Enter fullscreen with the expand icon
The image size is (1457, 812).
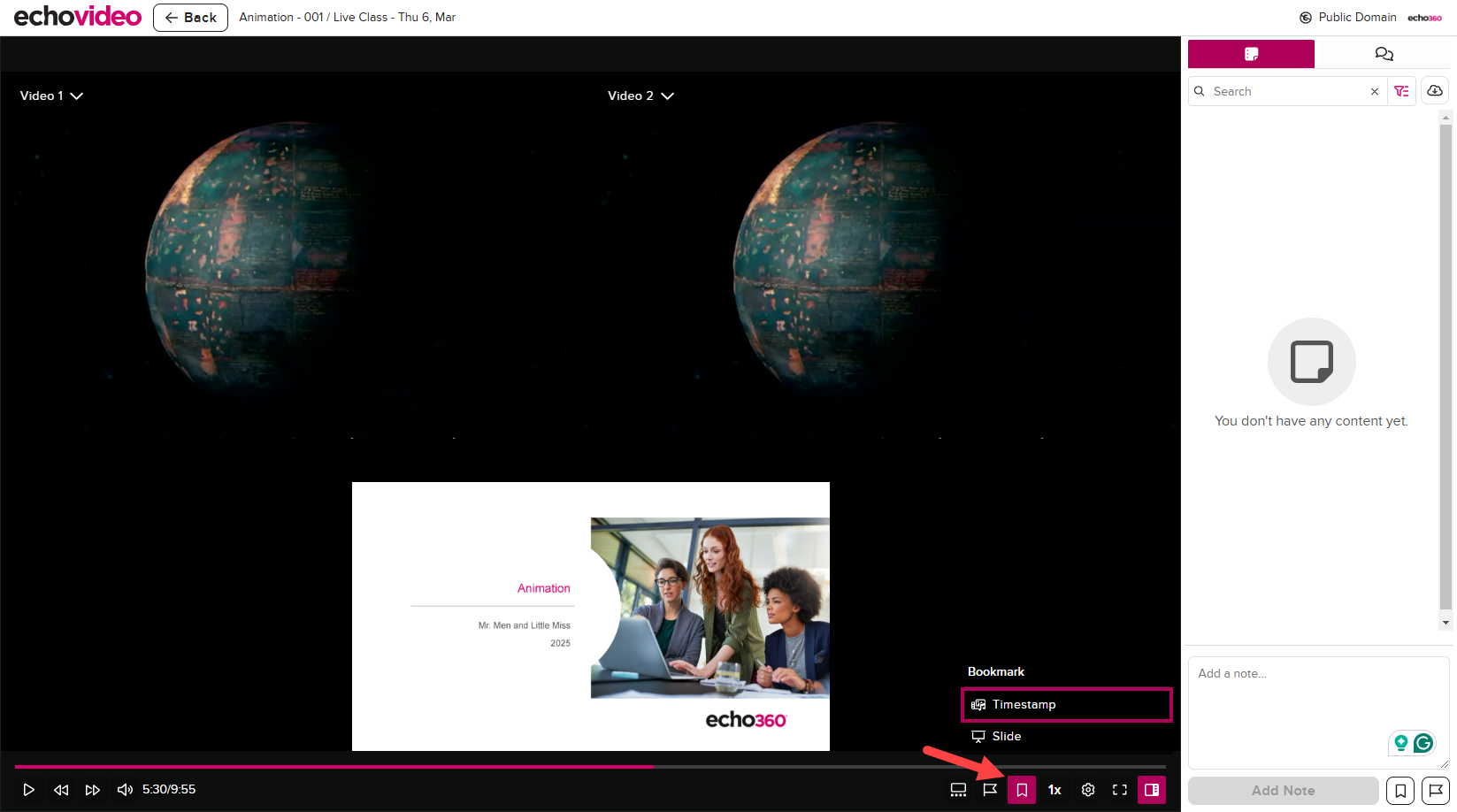pyautogui.click(x=1120, y=790)
